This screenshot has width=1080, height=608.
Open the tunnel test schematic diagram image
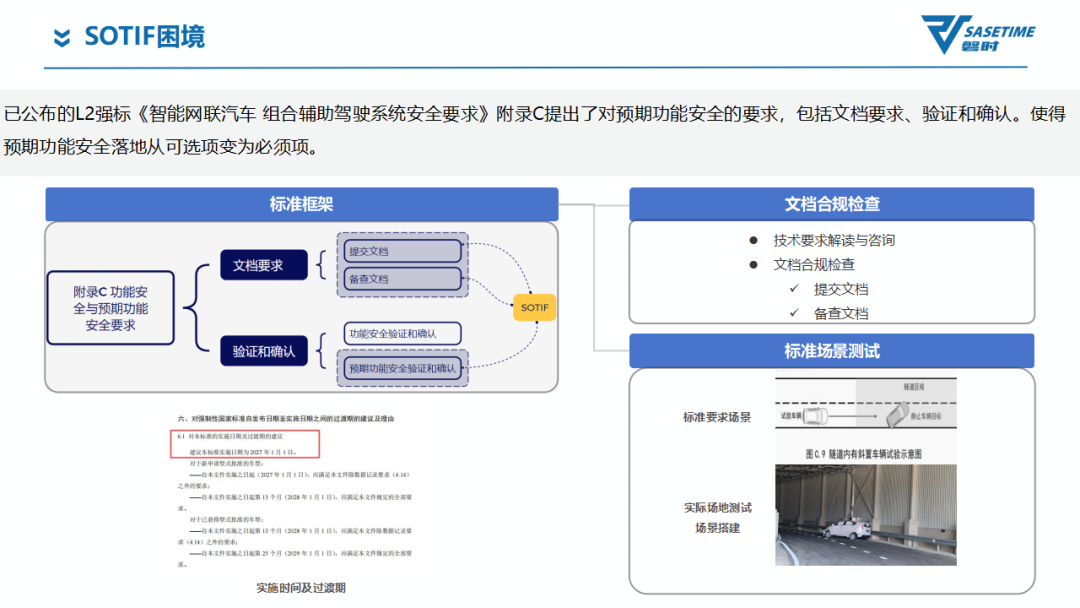866,403
